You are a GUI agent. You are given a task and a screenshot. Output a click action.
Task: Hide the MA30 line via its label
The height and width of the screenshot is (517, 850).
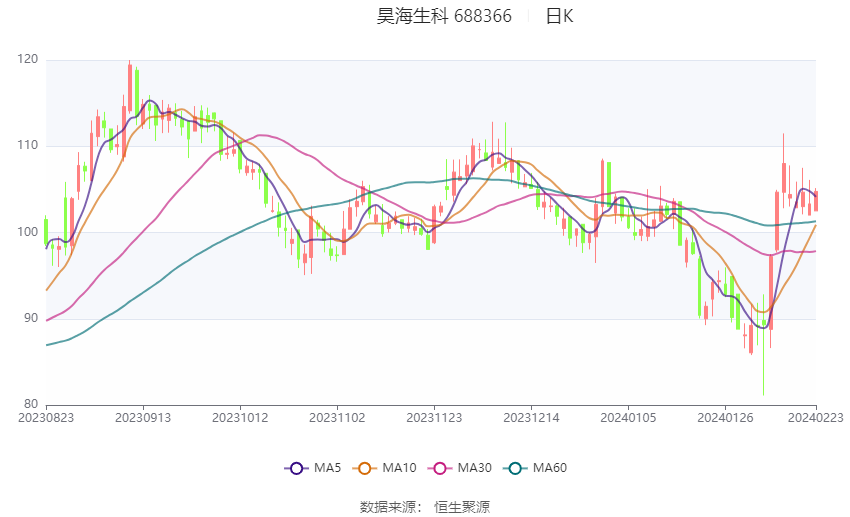point(474,468)
